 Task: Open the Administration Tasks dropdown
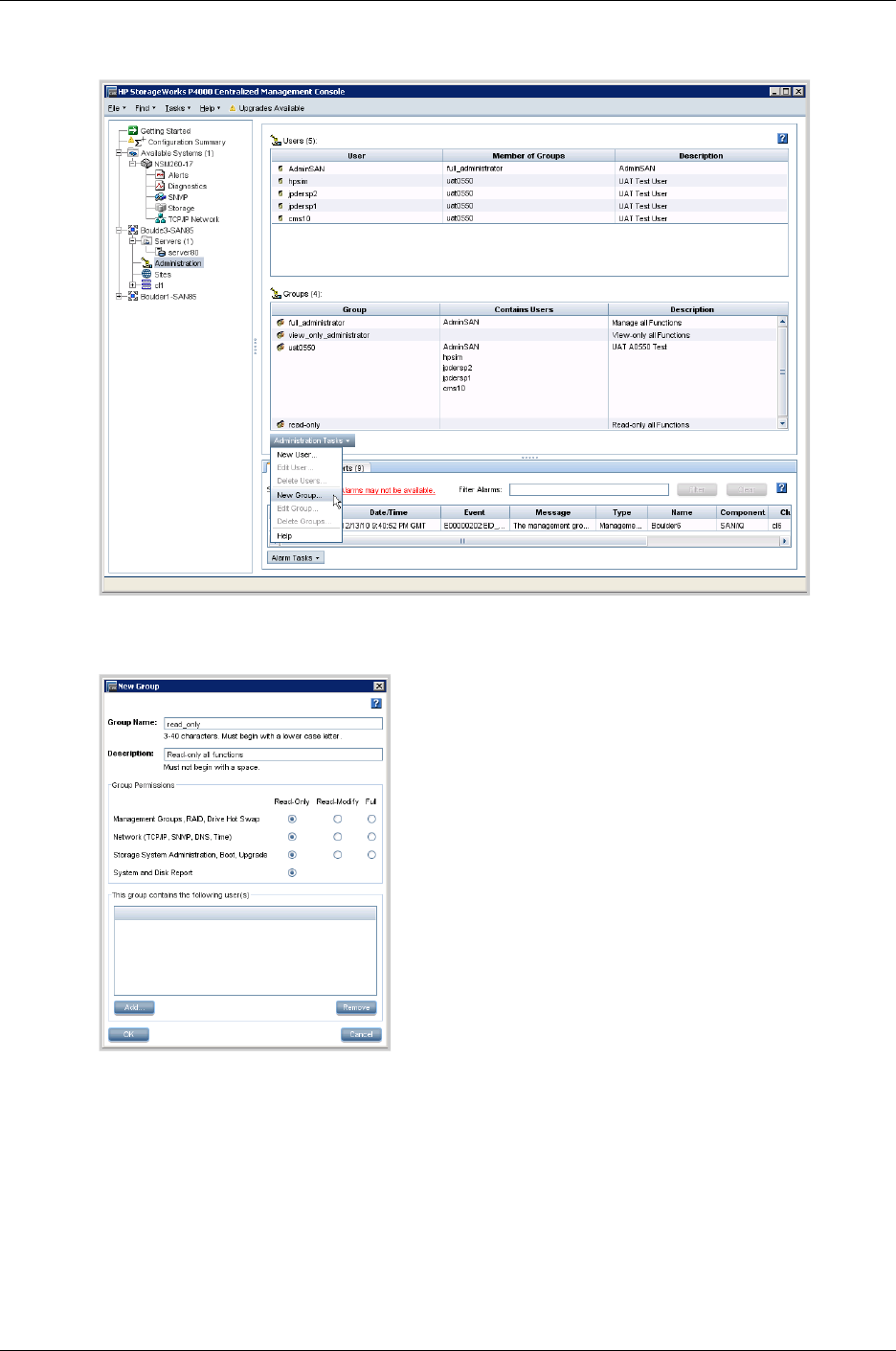tap(312, 441)
